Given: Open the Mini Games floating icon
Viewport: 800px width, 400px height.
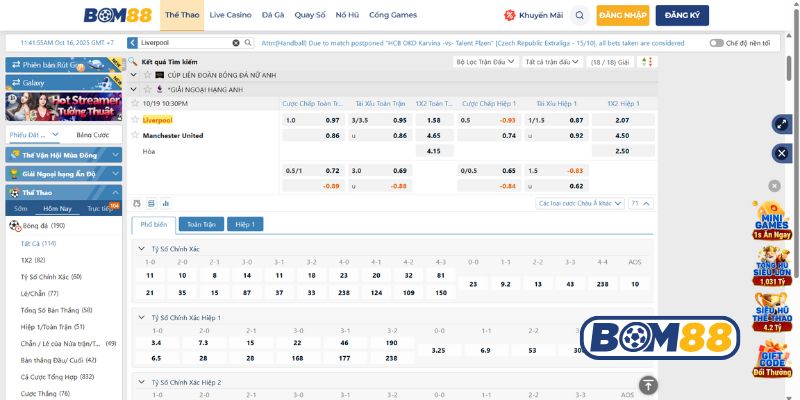Looking at the screenshot, I should click(772, 219).
